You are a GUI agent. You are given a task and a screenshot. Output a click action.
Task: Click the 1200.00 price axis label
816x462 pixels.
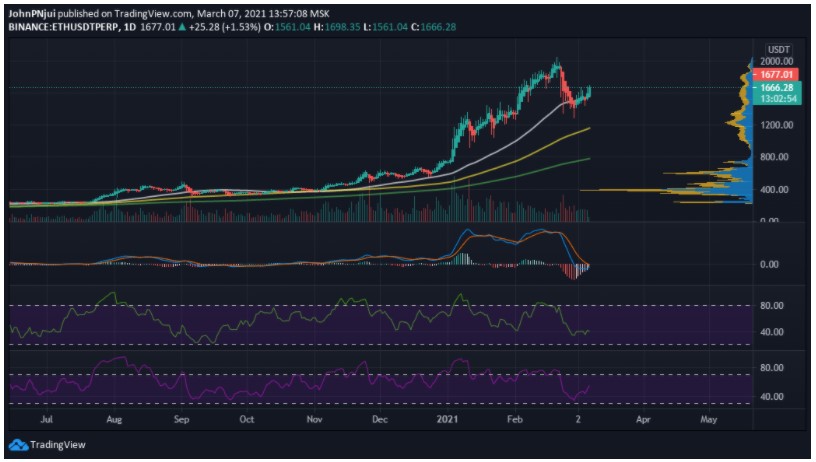point(776,125)
